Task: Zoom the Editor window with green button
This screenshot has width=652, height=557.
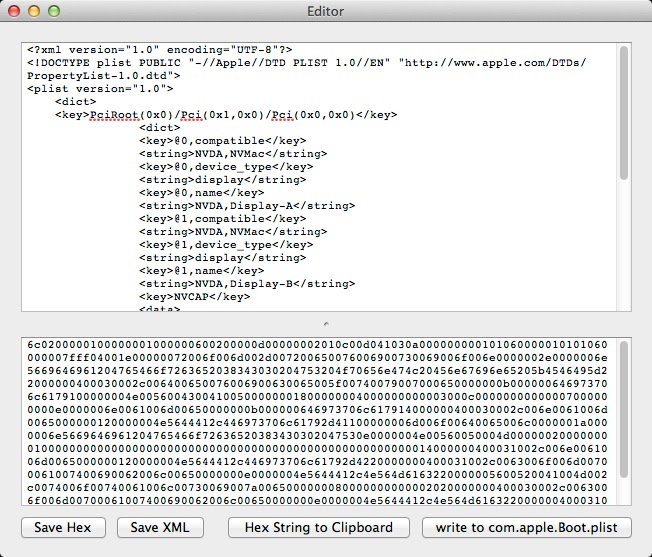Action: coord(54,11)
